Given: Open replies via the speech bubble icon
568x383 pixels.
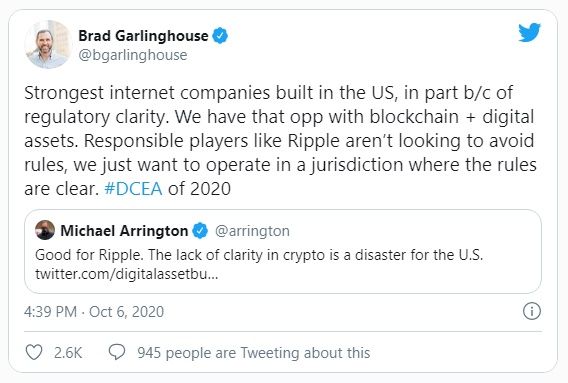Looking at the screenshot, I should pyautogui.click(x=117, y=352).
